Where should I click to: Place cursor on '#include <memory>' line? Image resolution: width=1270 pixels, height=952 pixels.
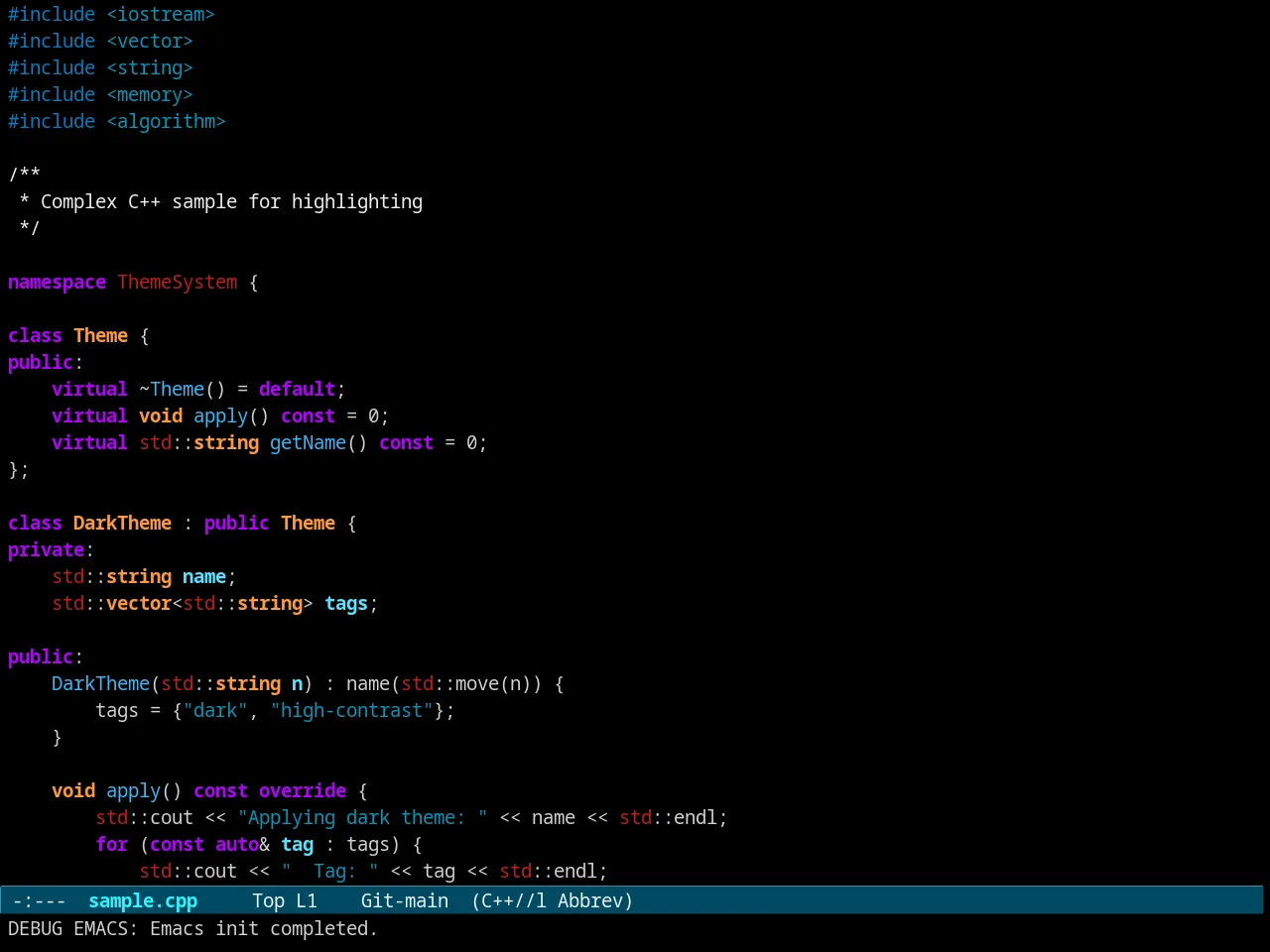(100, 94)
